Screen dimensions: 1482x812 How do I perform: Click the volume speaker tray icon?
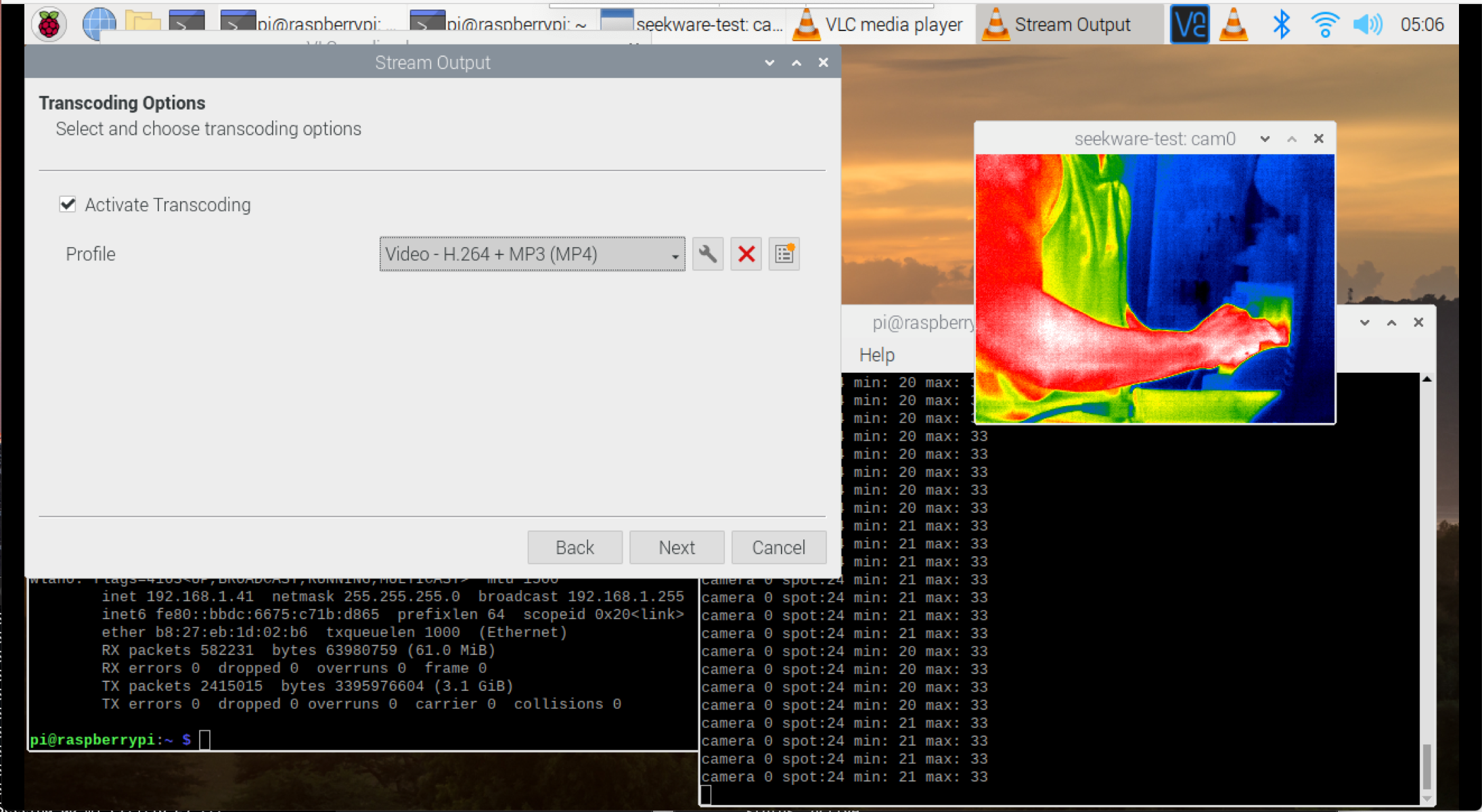pos(1368,24)
